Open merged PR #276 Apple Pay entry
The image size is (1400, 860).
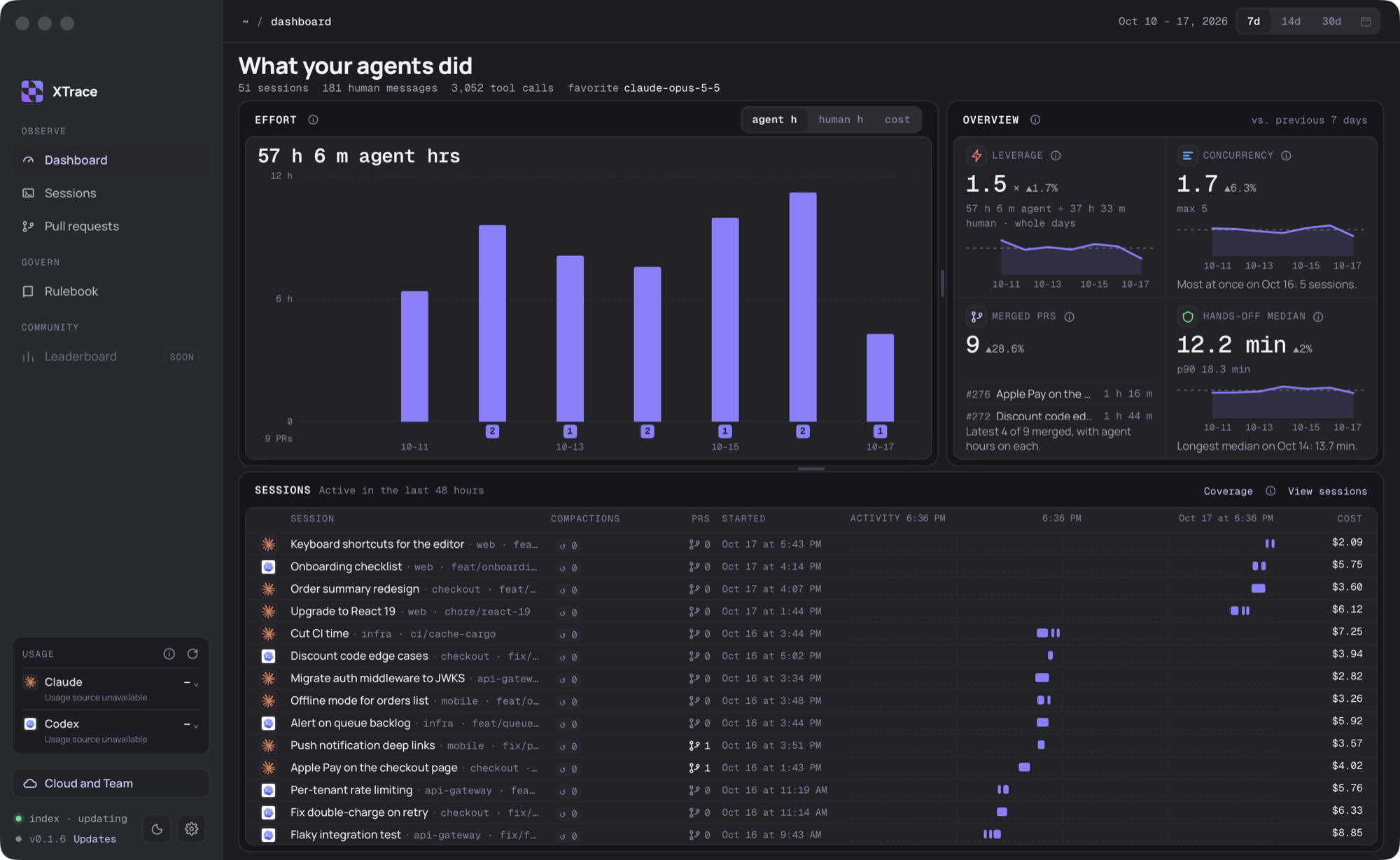(x=1059, y=394)
